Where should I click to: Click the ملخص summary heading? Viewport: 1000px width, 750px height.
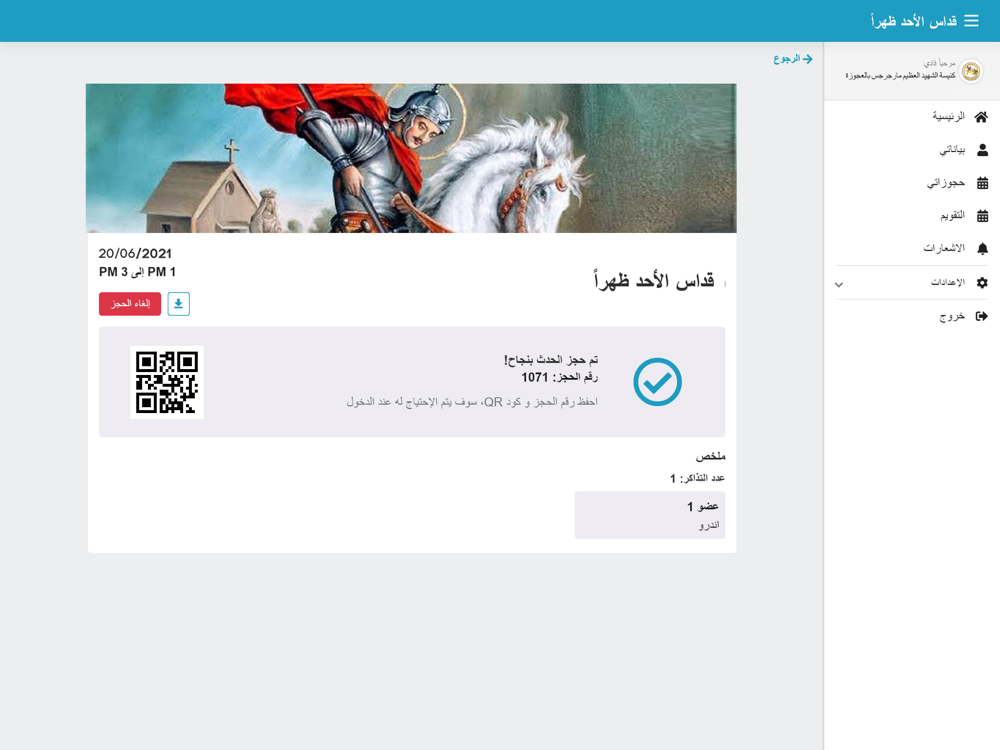click(710, 456)
